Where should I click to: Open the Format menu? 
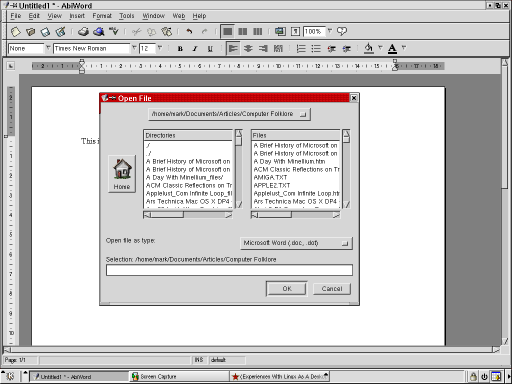pyautogui.click(x=102, y=16)
